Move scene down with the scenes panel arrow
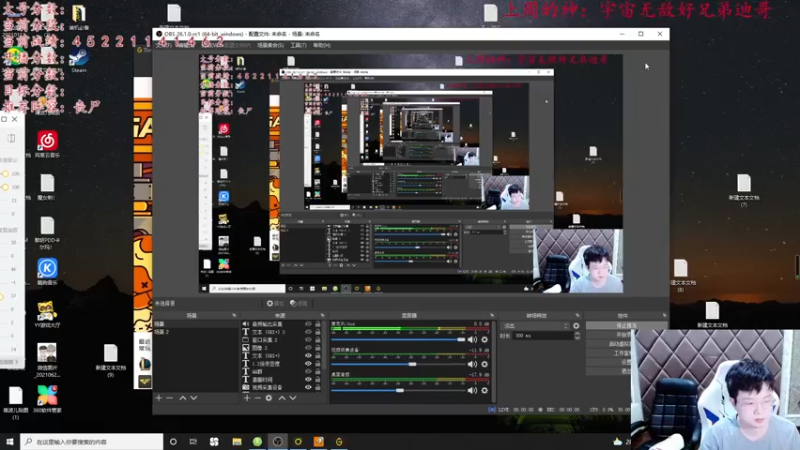This screenshot has height=450, width=800. (193, 398)
